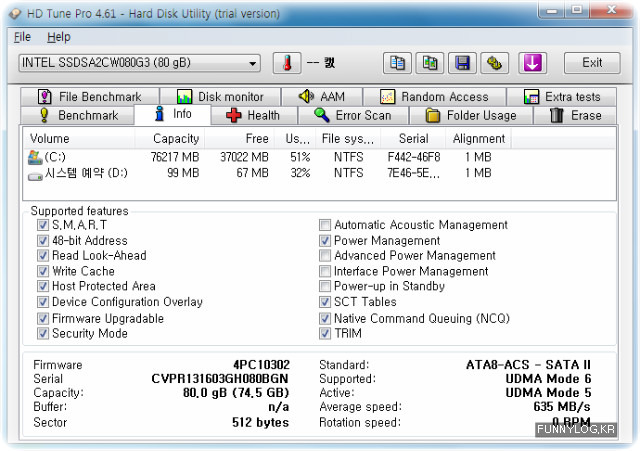The height and width of the screenshot is (451, 640).
Task: Click the 37022 MB free value
Action: tap(244, 157)
